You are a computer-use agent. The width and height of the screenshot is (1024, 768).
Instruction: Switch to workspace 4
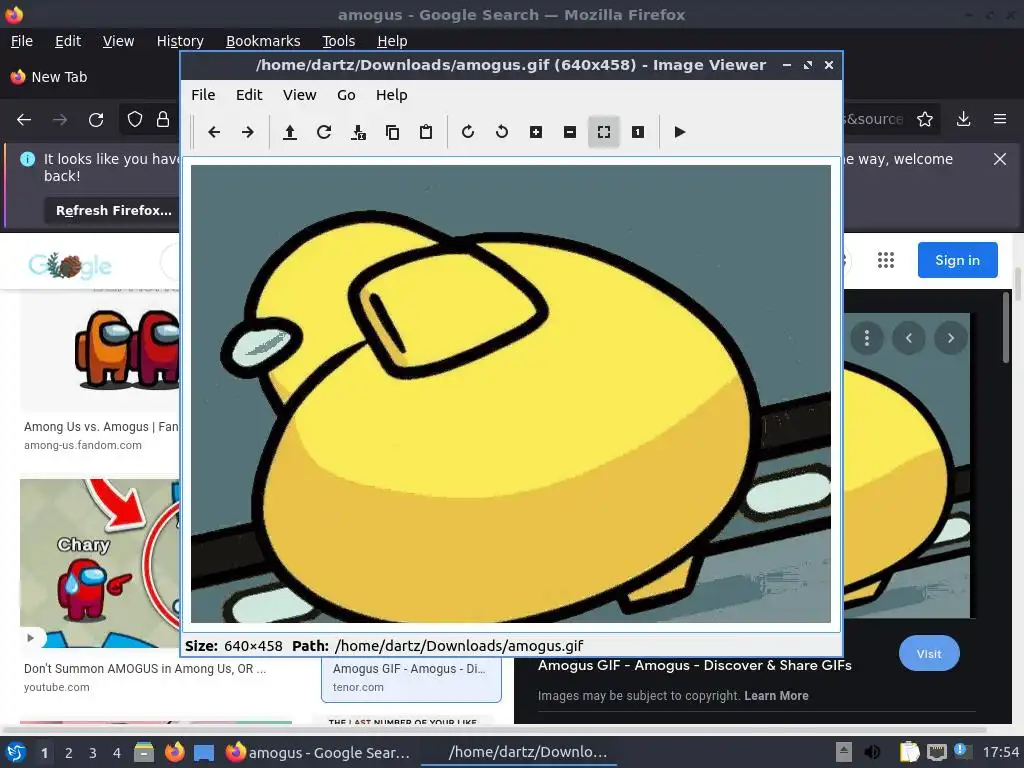(117, 753)
